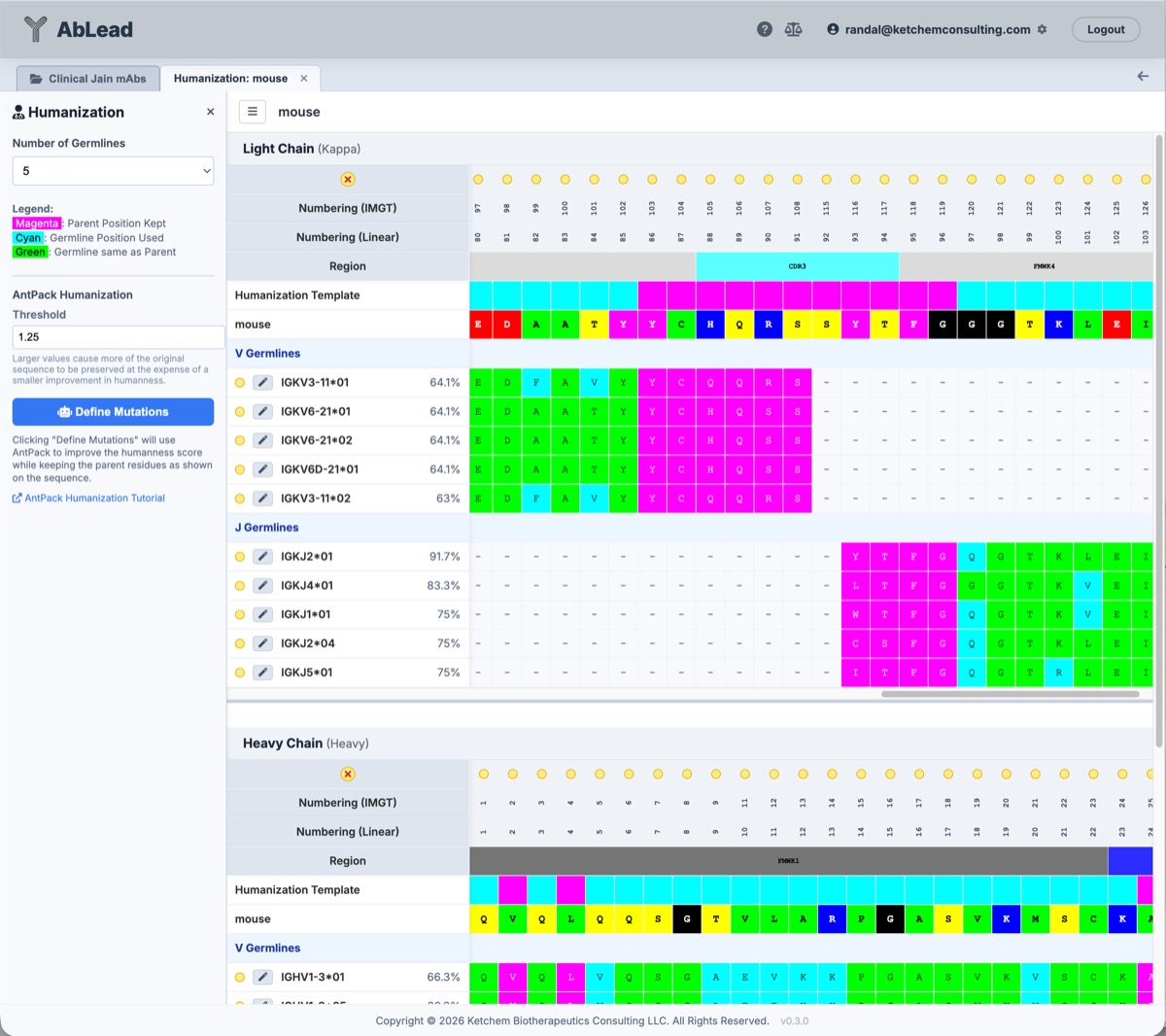1166x1036 pixels.
Task: Open the legal scales icon
Action: pos(794,29)
